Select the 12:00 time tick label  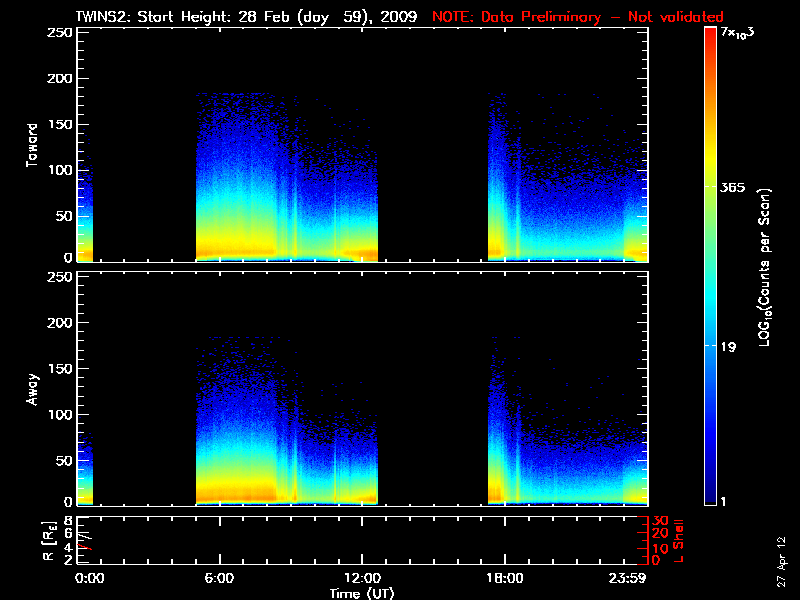click(x=361, y=578)
